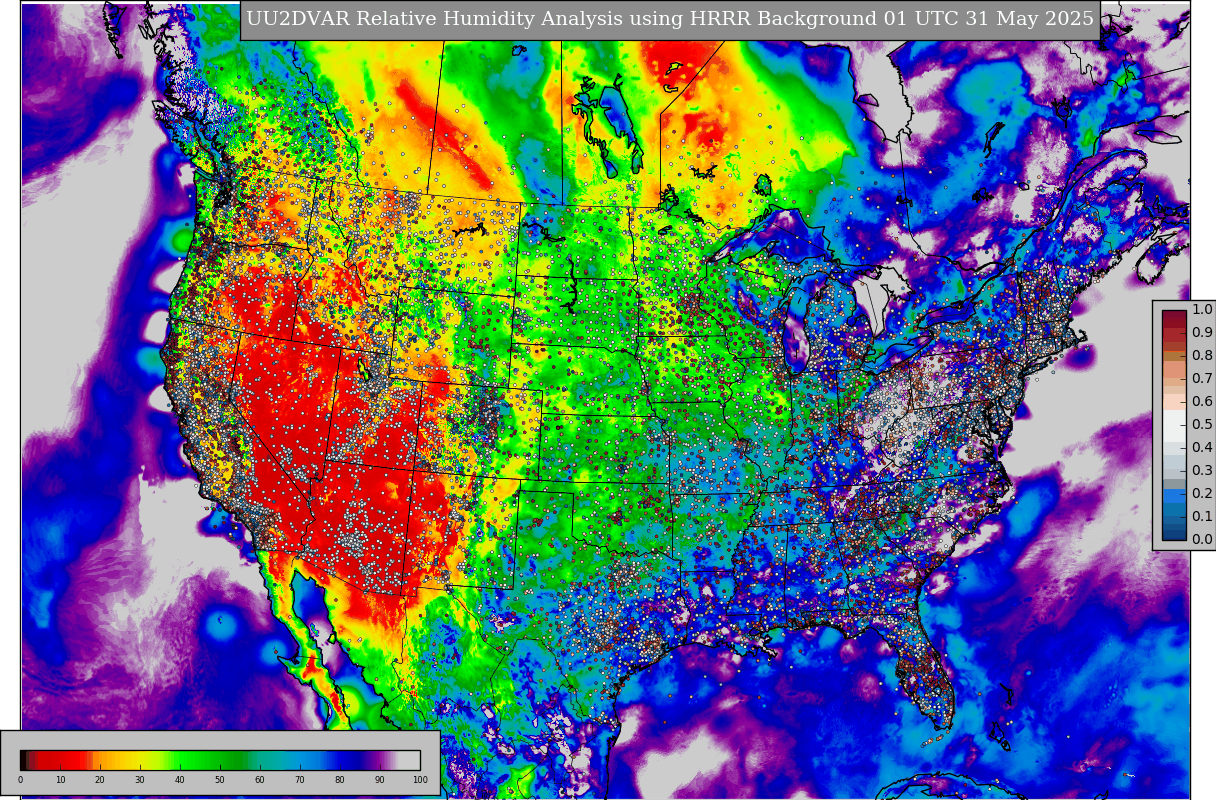This screenshot has width=1216, height=800.
Task: Click the bright blue swatch near 0.2 on the right legend
Action: pyautogui.click(x=1174, y=496)
